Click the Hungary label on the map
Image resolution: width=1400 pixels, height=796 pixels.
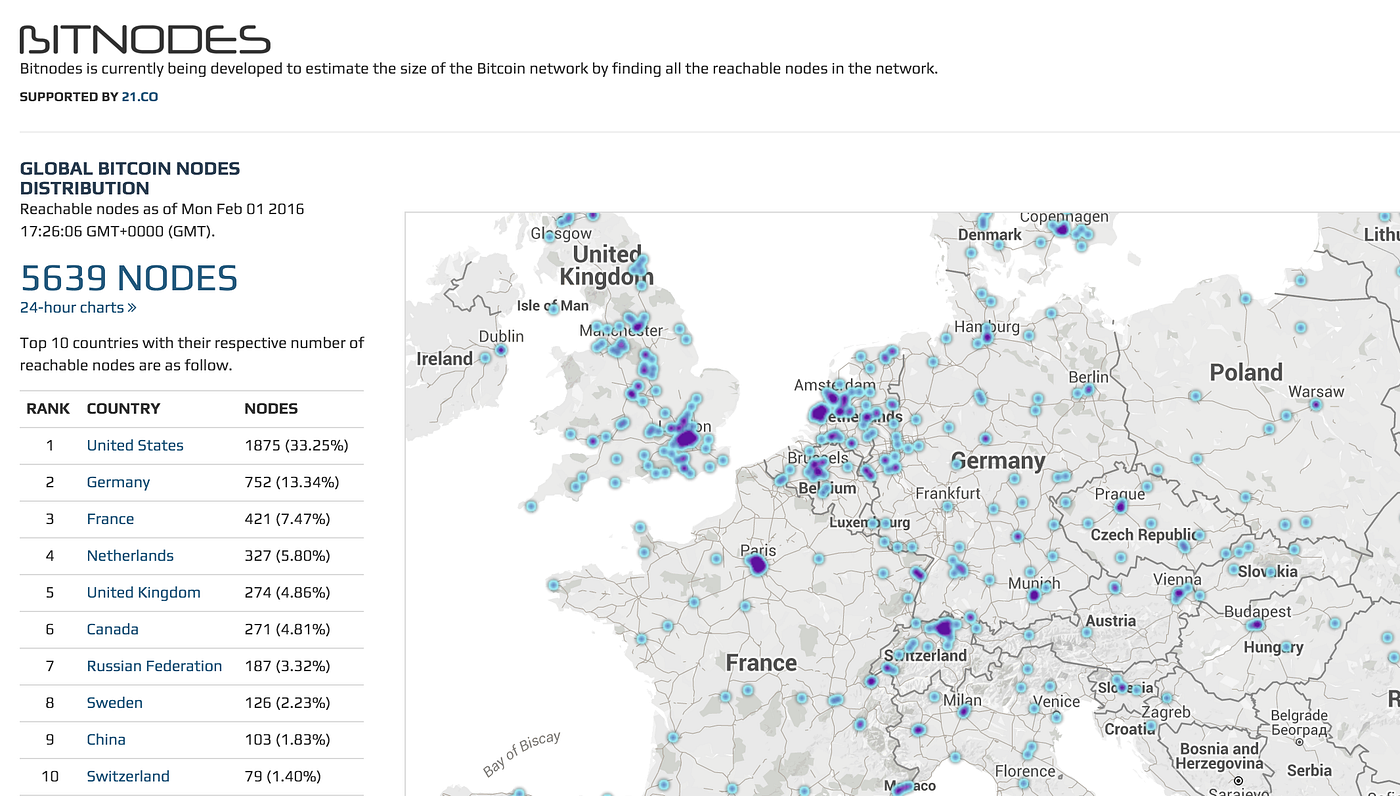coord(1273,647)
